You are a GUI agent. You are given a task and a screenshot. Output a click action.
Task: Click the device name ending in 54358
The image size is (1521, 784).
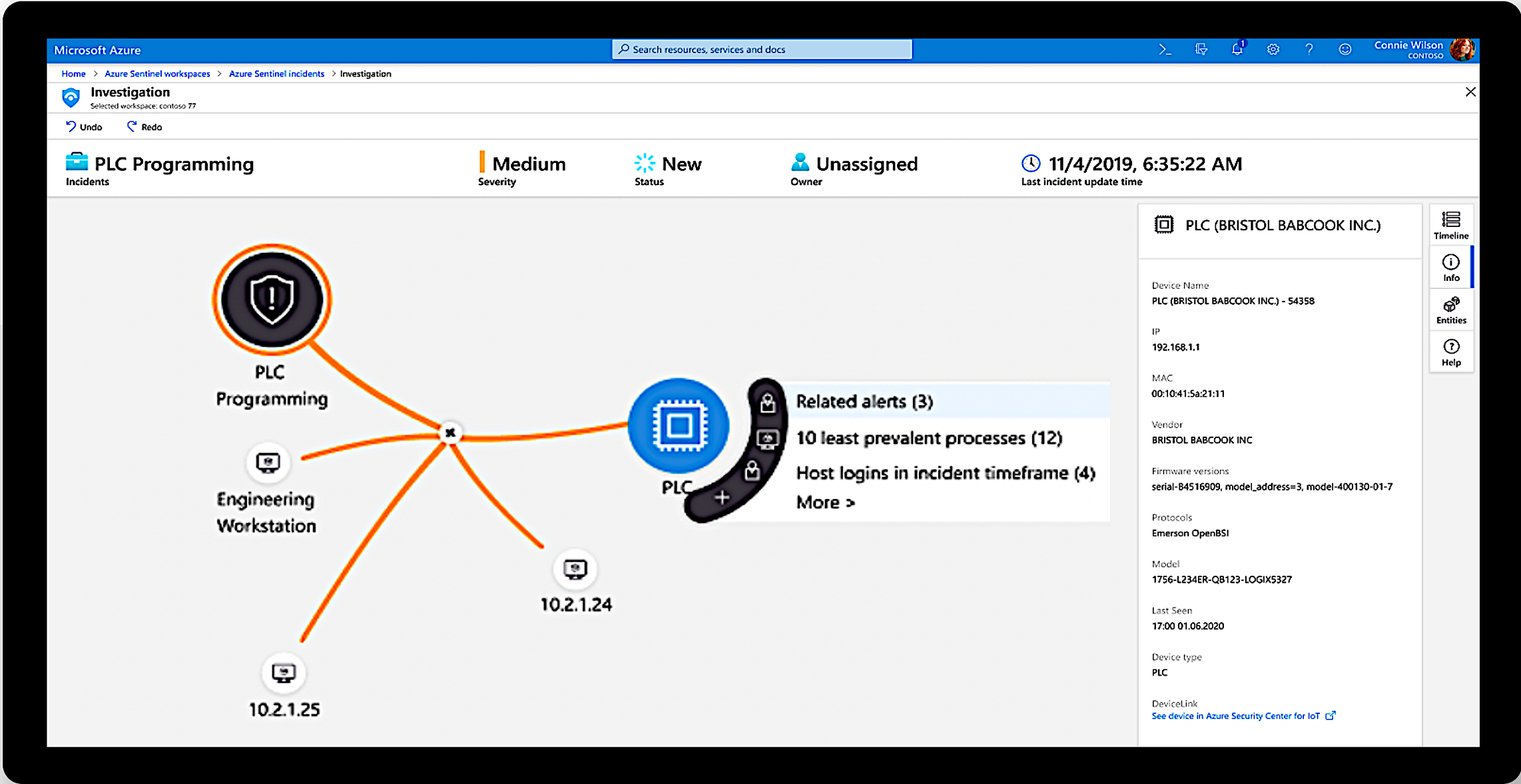point(1233,301)
